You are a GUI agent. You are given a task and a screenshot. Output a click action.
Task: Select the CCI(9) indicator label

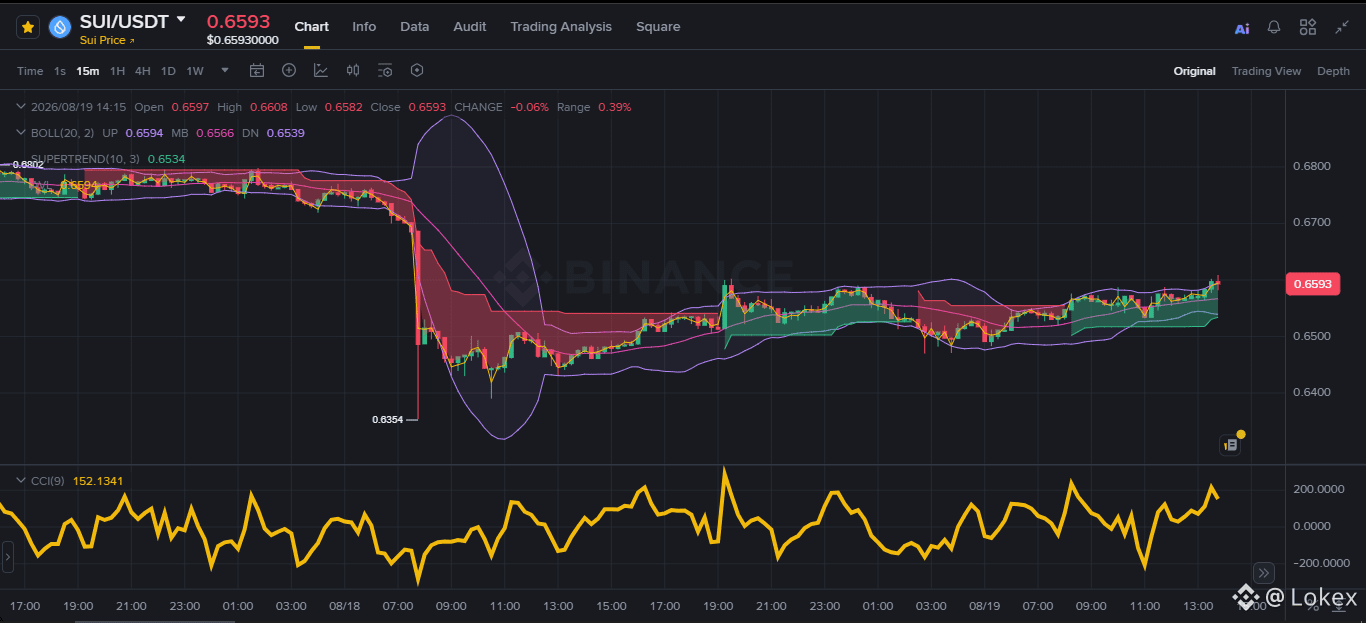click(48, 481)
